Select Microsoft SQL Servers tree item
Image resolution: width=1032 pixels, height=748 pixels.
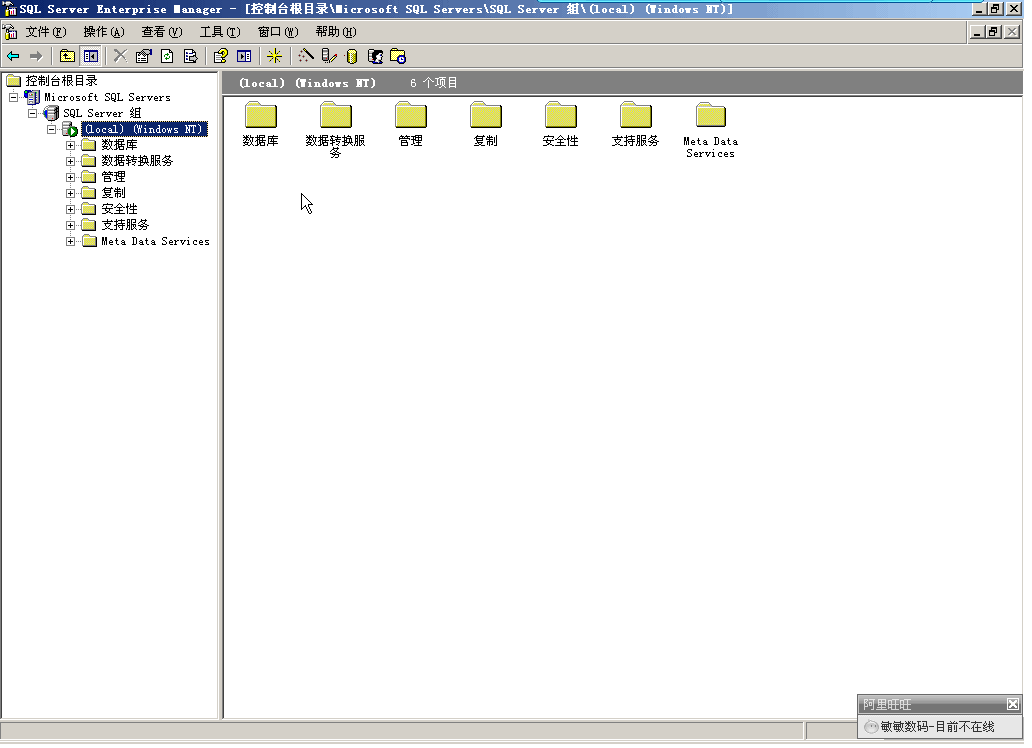[x=107, y=97]
